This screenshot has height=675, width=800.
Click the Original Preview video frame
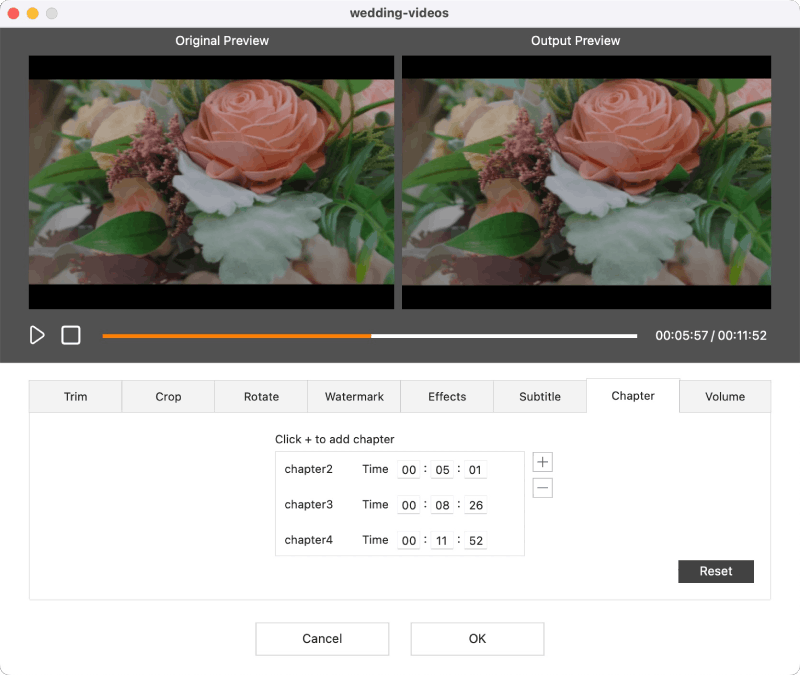tap(211, 182)
